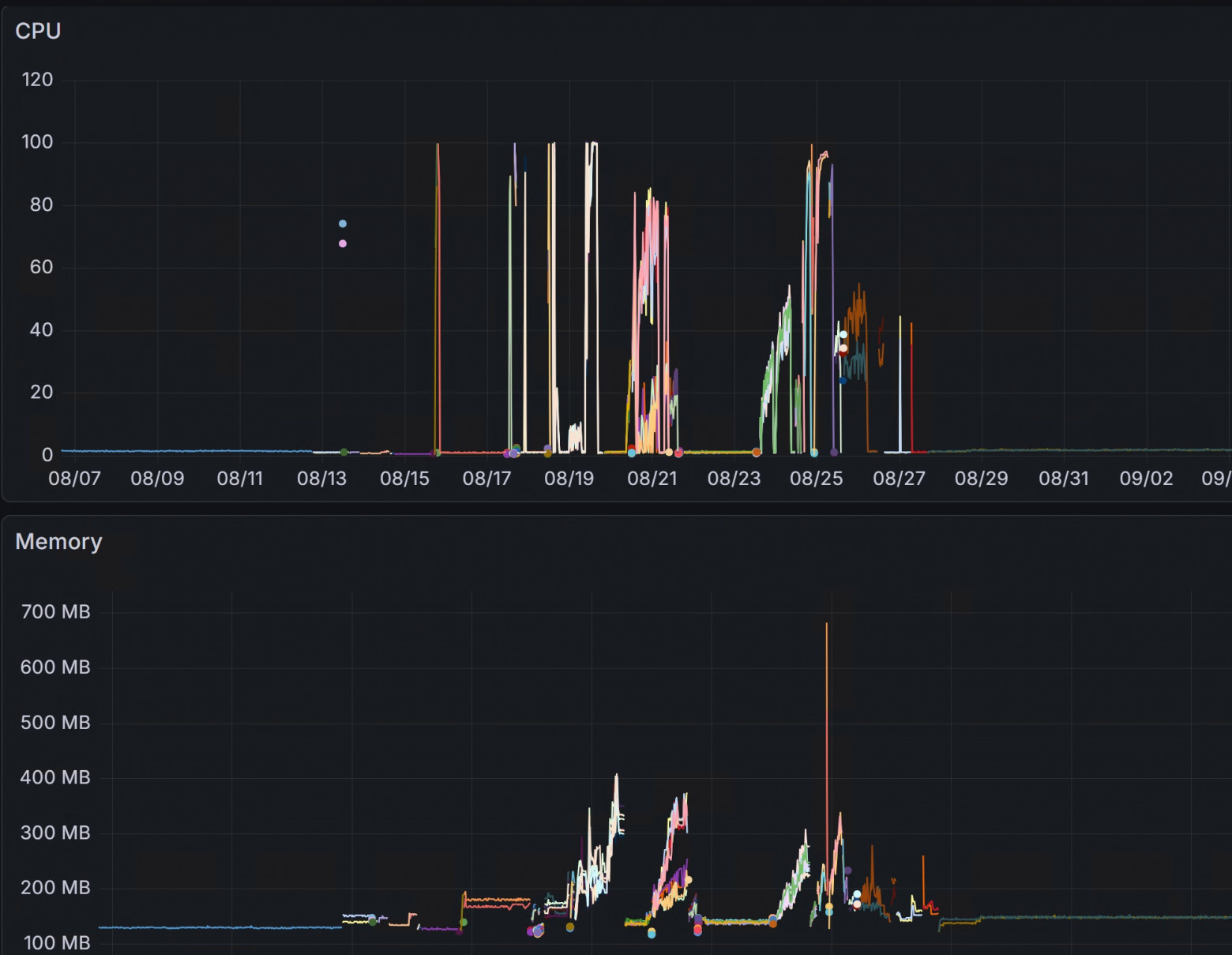Select the isolated pink data point in CPU chart

point(342,243)
